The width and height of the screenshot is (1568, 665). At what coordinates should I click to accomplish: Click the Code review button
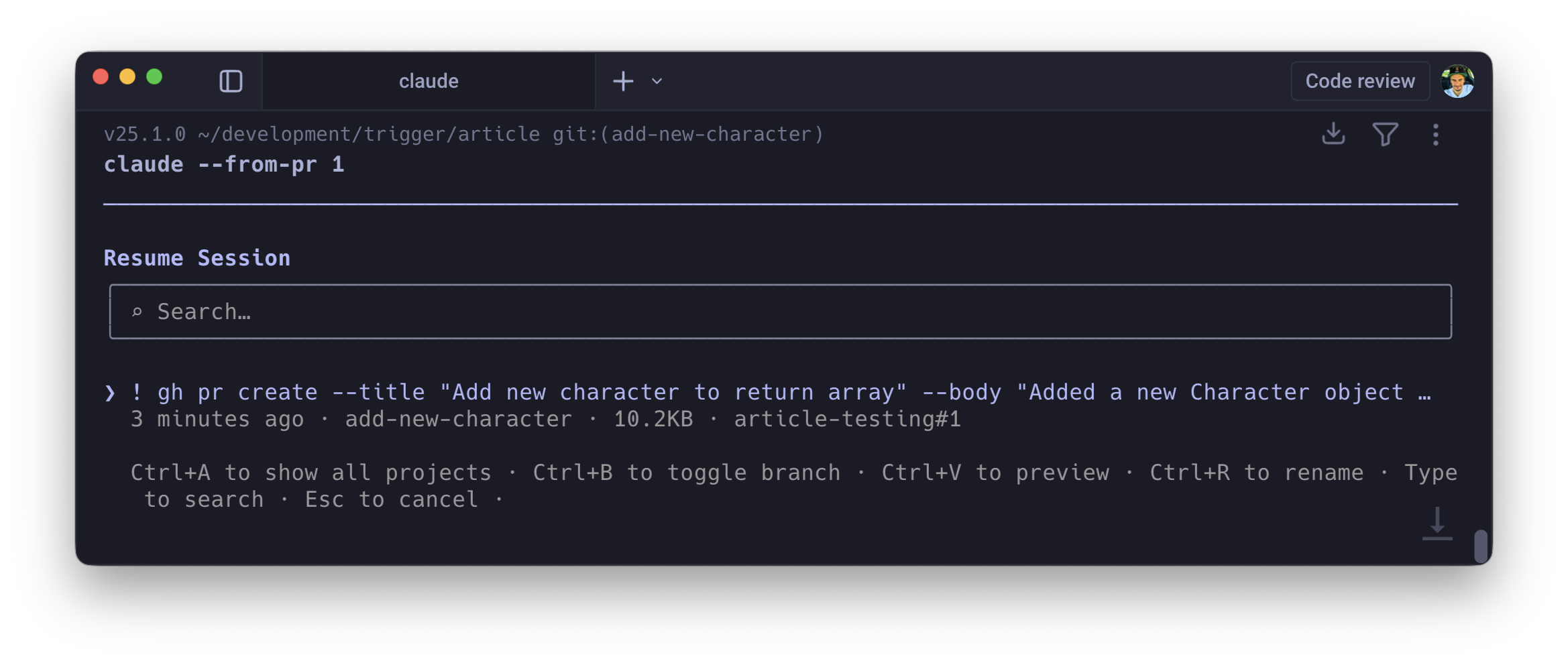tap(1359, 81)
